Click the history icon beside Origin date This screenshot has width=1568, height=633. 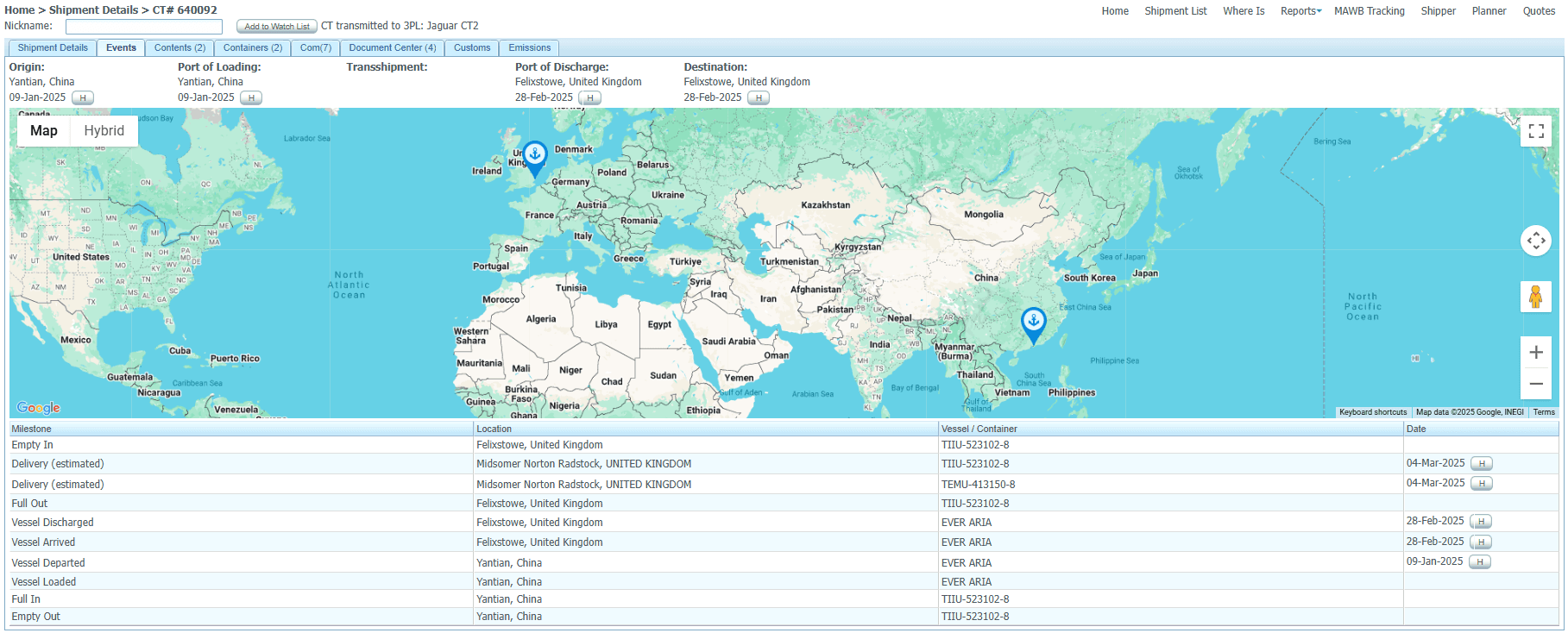[x=83, y=98]
